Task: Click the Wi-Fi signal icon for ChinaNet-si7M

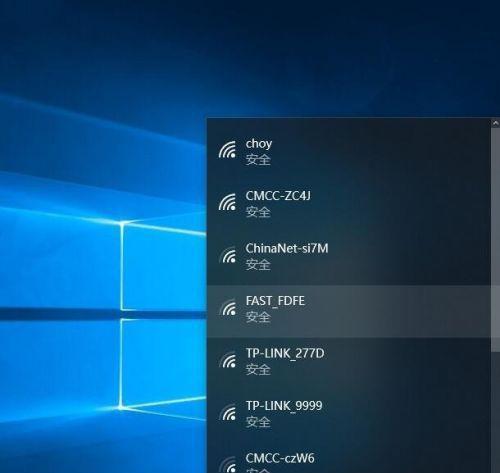Action: coord(227,255)
